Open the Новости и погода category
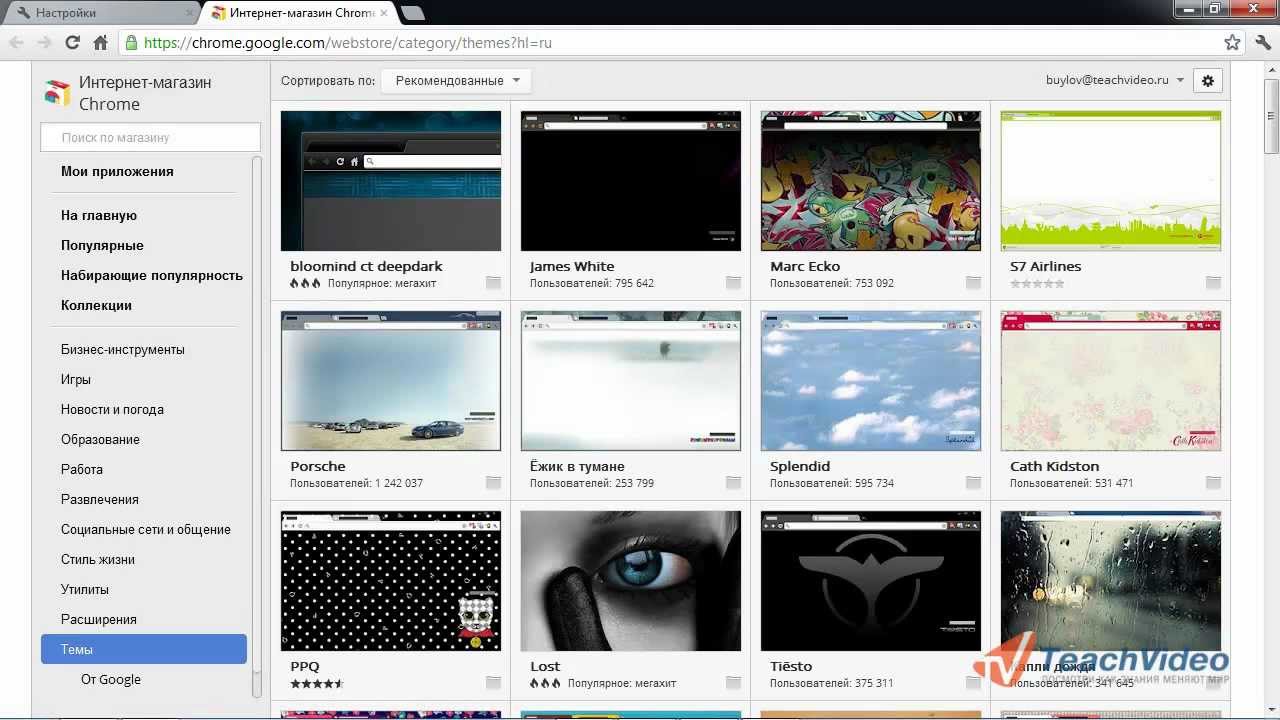The width and height of the screenshot is (1280, 720). pyautogui.click(x=112, y=409)
